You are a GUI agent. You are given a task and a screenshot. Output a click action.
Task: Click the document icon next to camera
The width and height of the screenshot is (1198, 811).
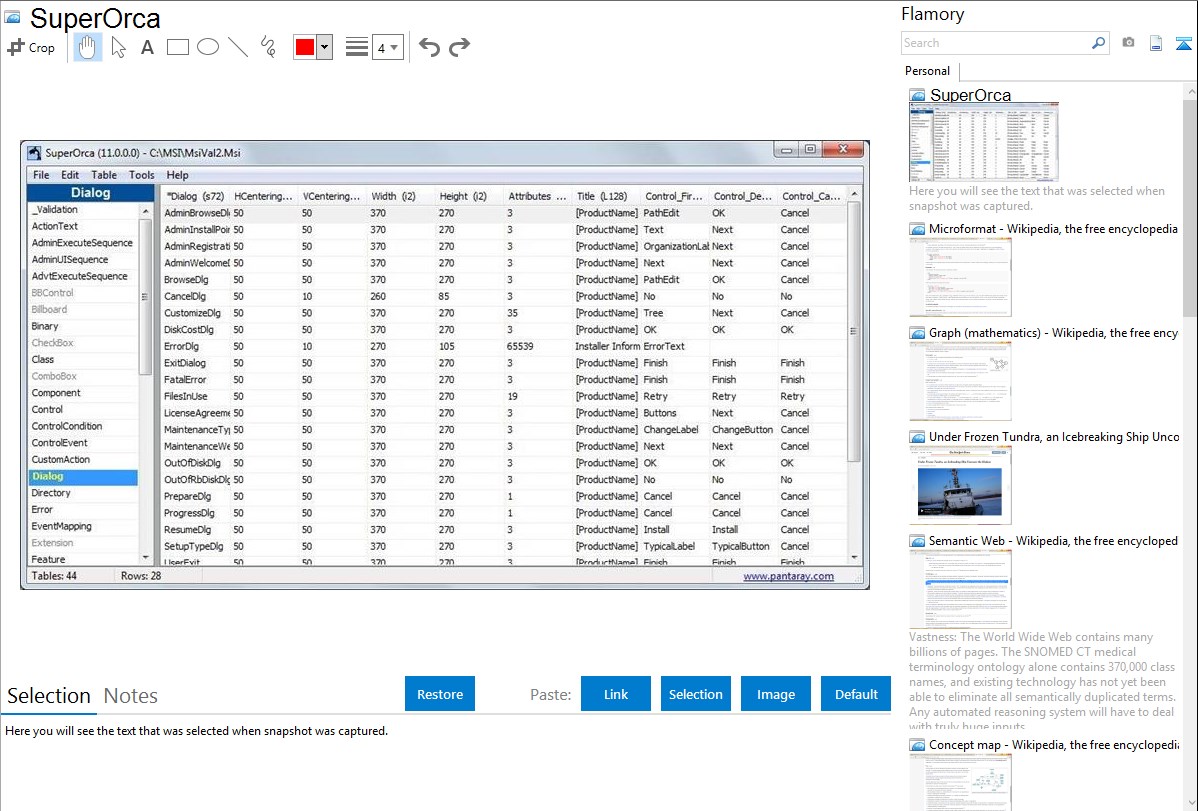1156,43
